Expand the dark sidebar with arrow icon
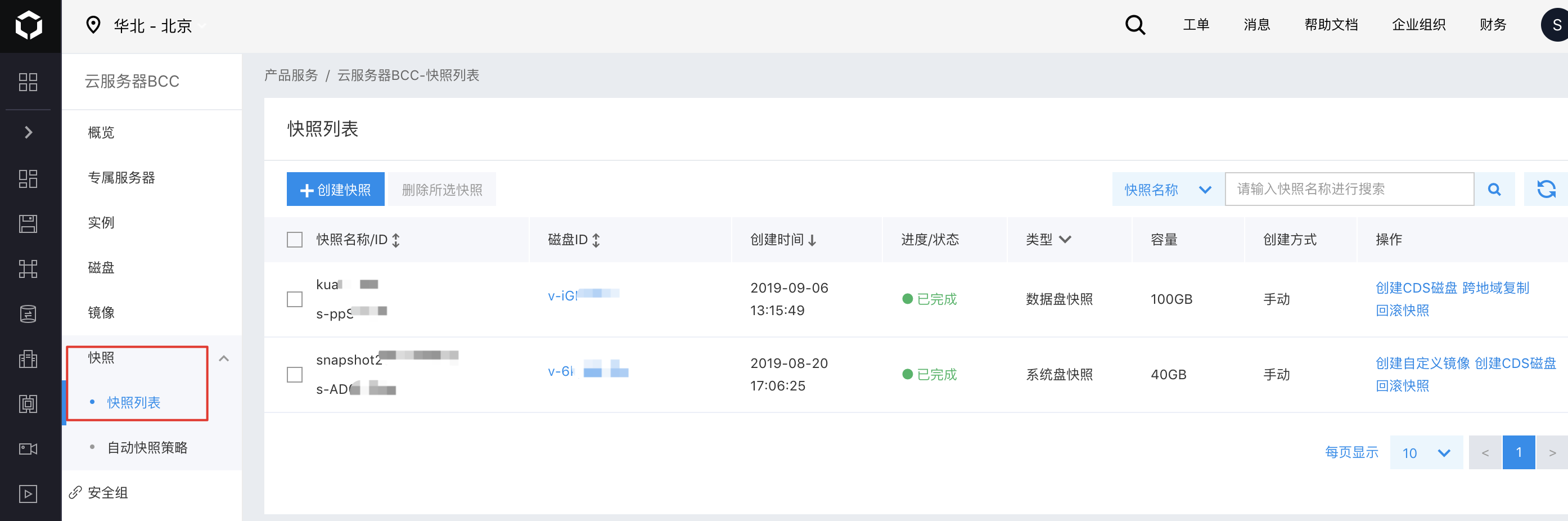The width and height of the screenshot is (1568, 521). pos(28,132)
